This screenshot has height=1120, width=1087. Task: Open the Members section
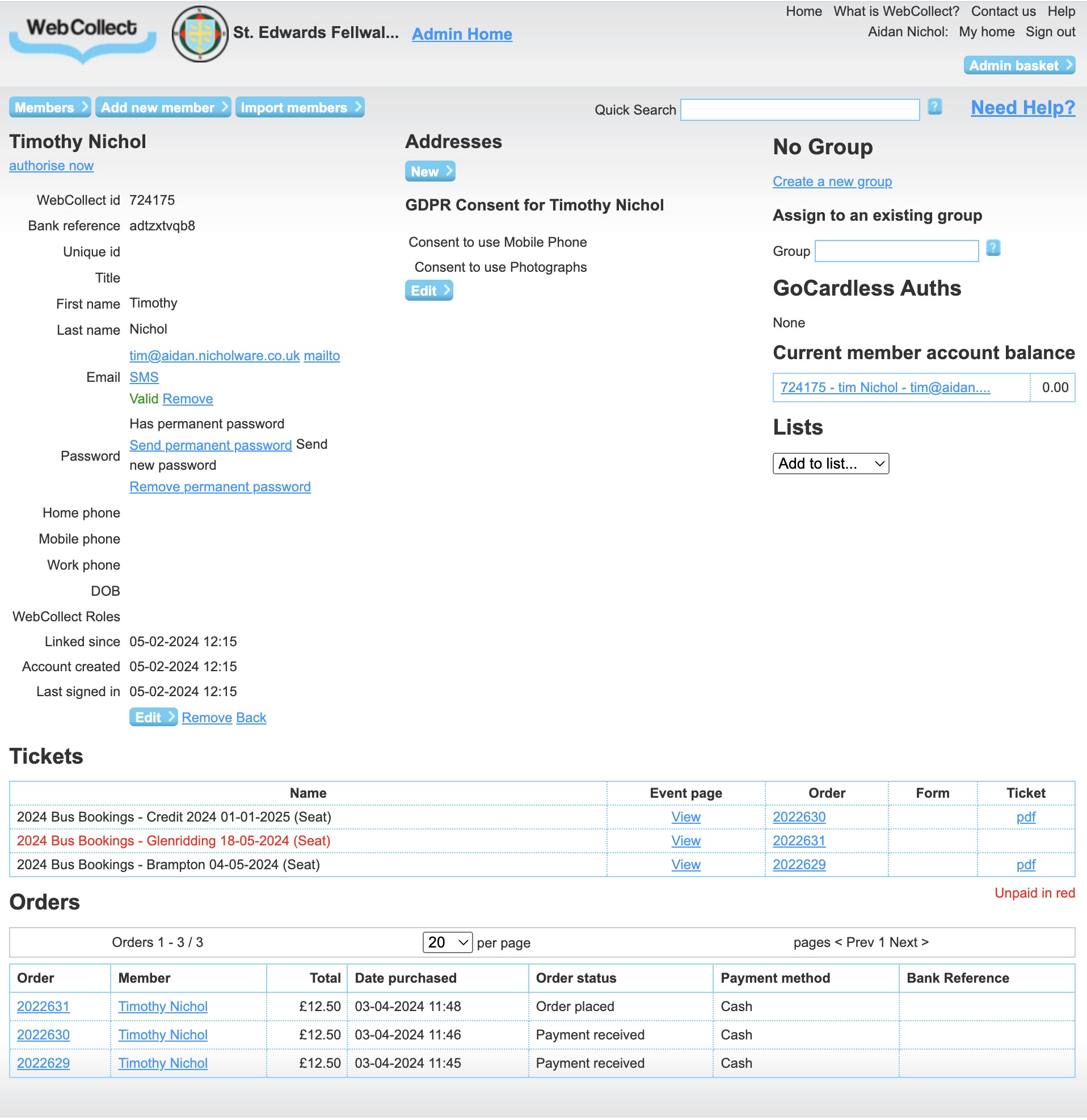(49, 107)
